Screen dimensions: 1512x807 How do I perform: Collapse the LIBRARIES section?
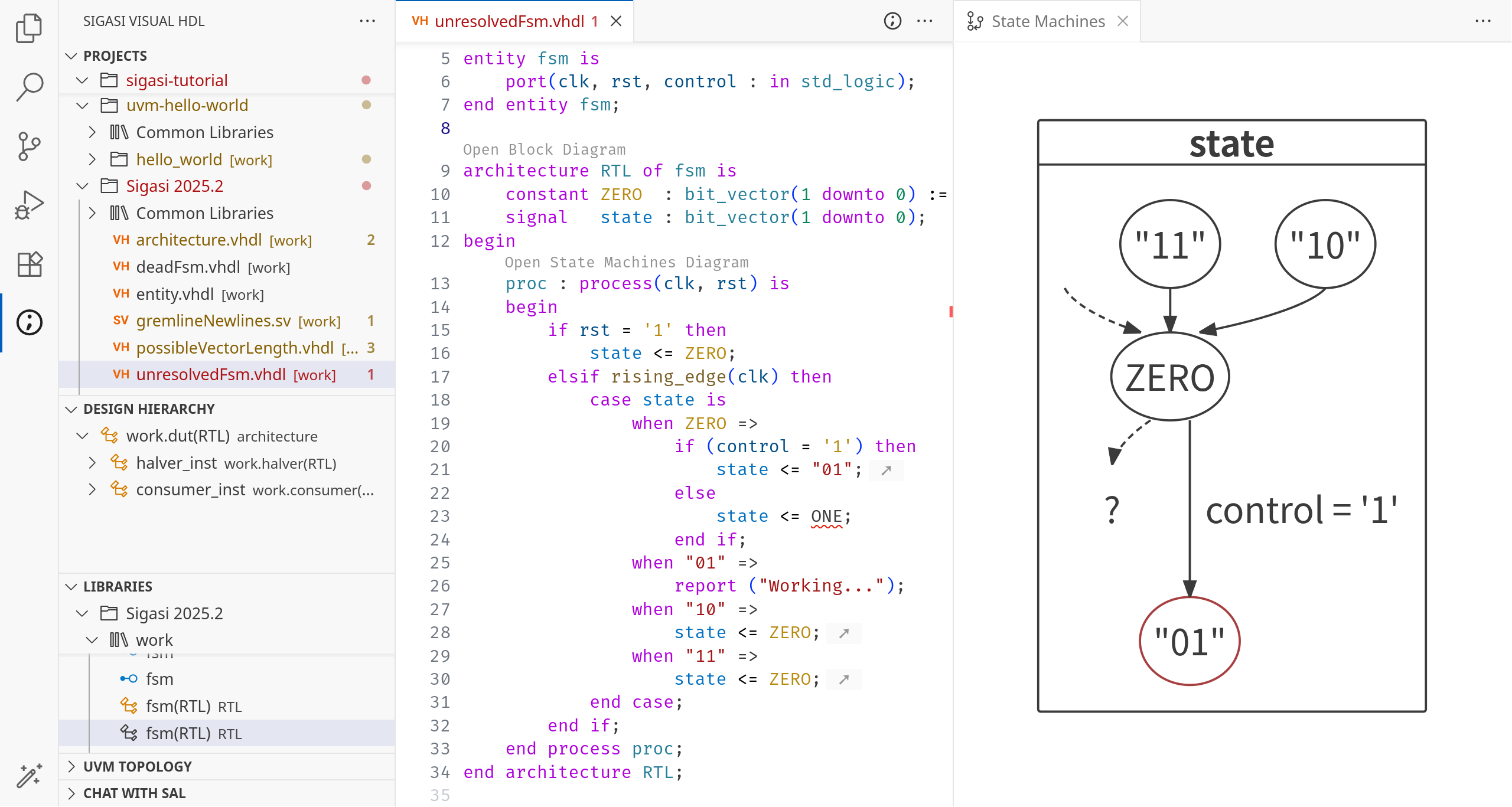[71, 587]
